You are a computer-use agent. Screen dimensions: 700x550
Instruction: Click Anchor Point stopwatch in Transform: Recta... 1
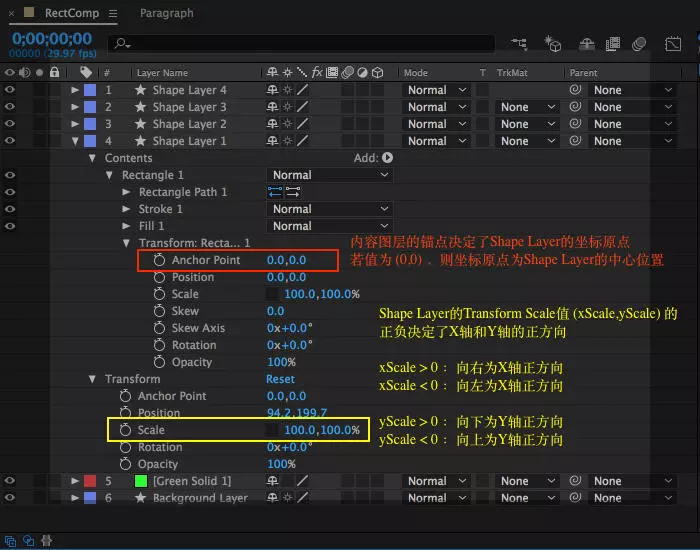click(159, 260)
